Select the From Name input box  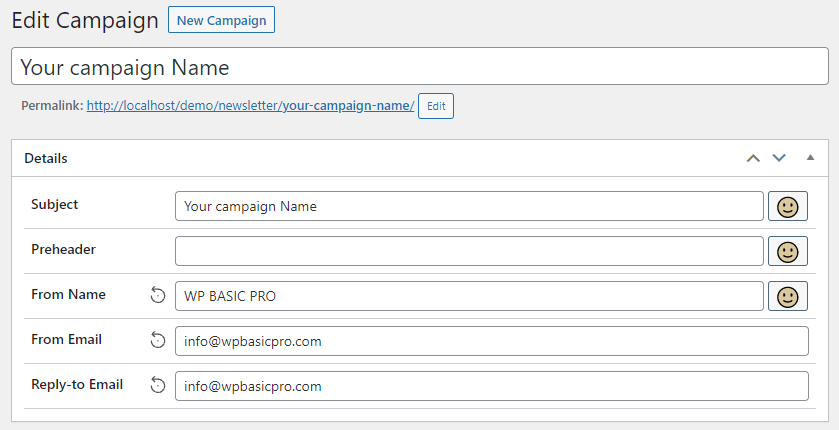pos(468,296)
